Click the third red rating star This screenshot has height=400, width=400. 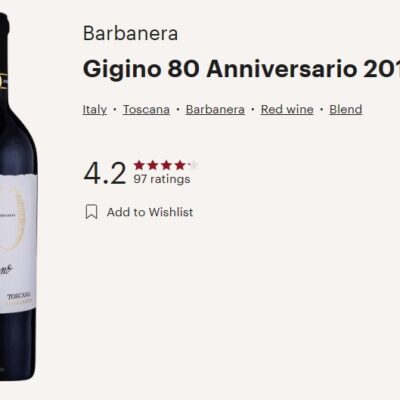(166, 165)
